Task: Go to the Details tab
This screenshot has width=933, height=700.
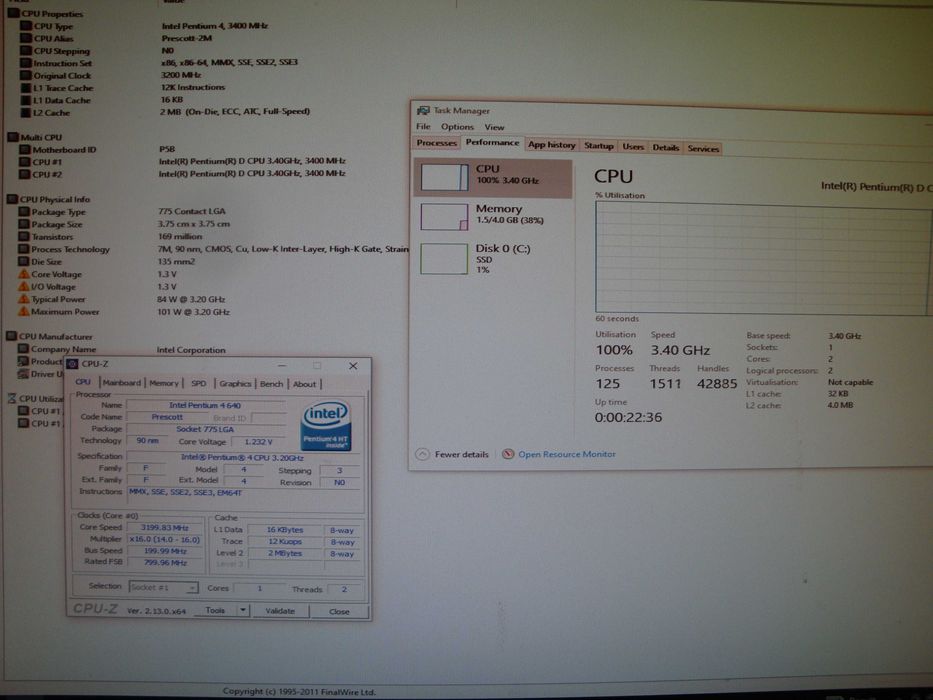Action: click(665, 148)
